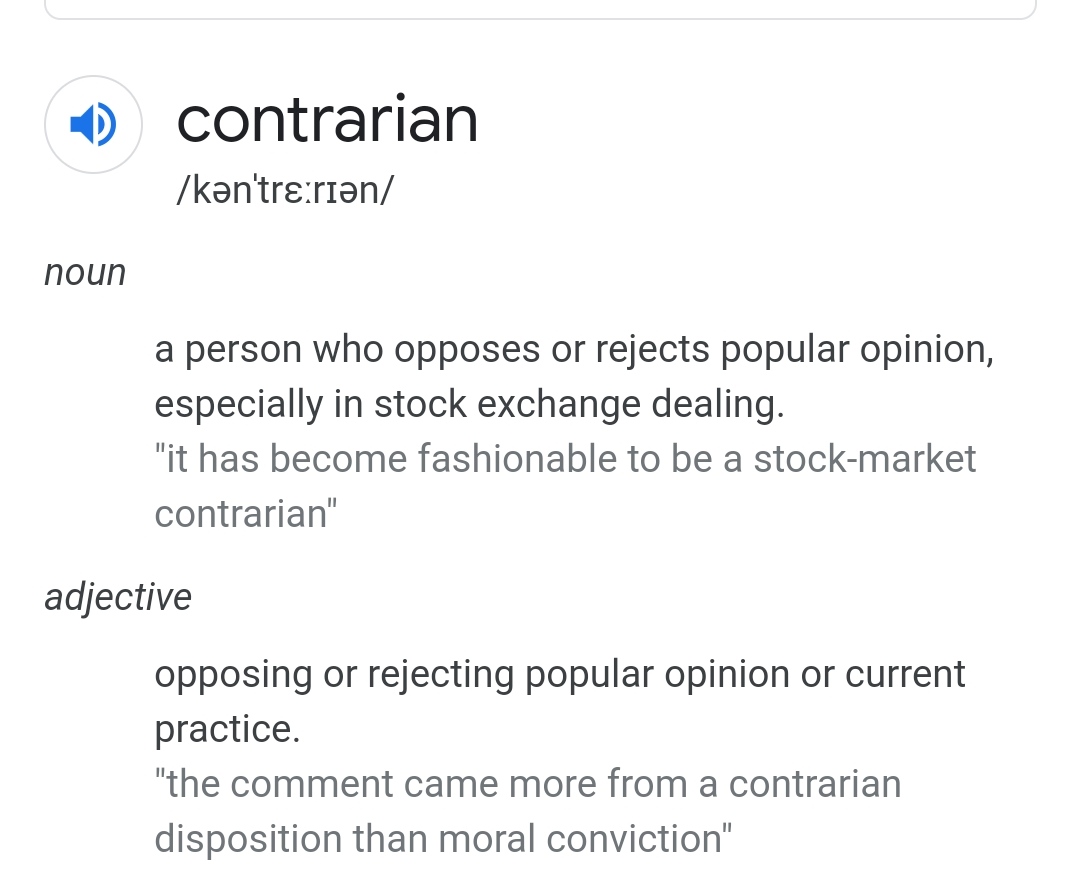The height and width of the screenshot is (878, 1078).
Task: Click the noun definition starting "a person who opposes"
Action: (x=574, y=376)
